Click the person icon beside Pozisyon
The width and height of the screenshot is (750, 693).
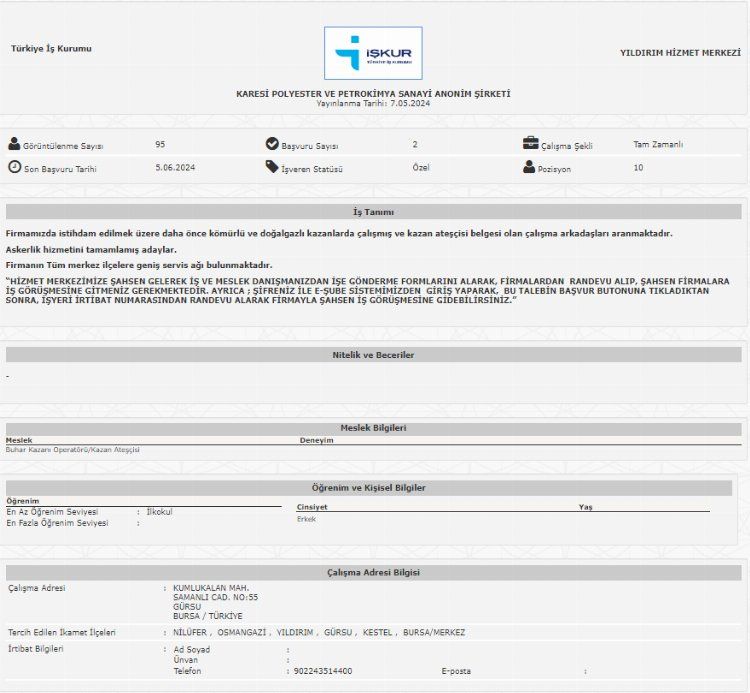coord(529,167)
